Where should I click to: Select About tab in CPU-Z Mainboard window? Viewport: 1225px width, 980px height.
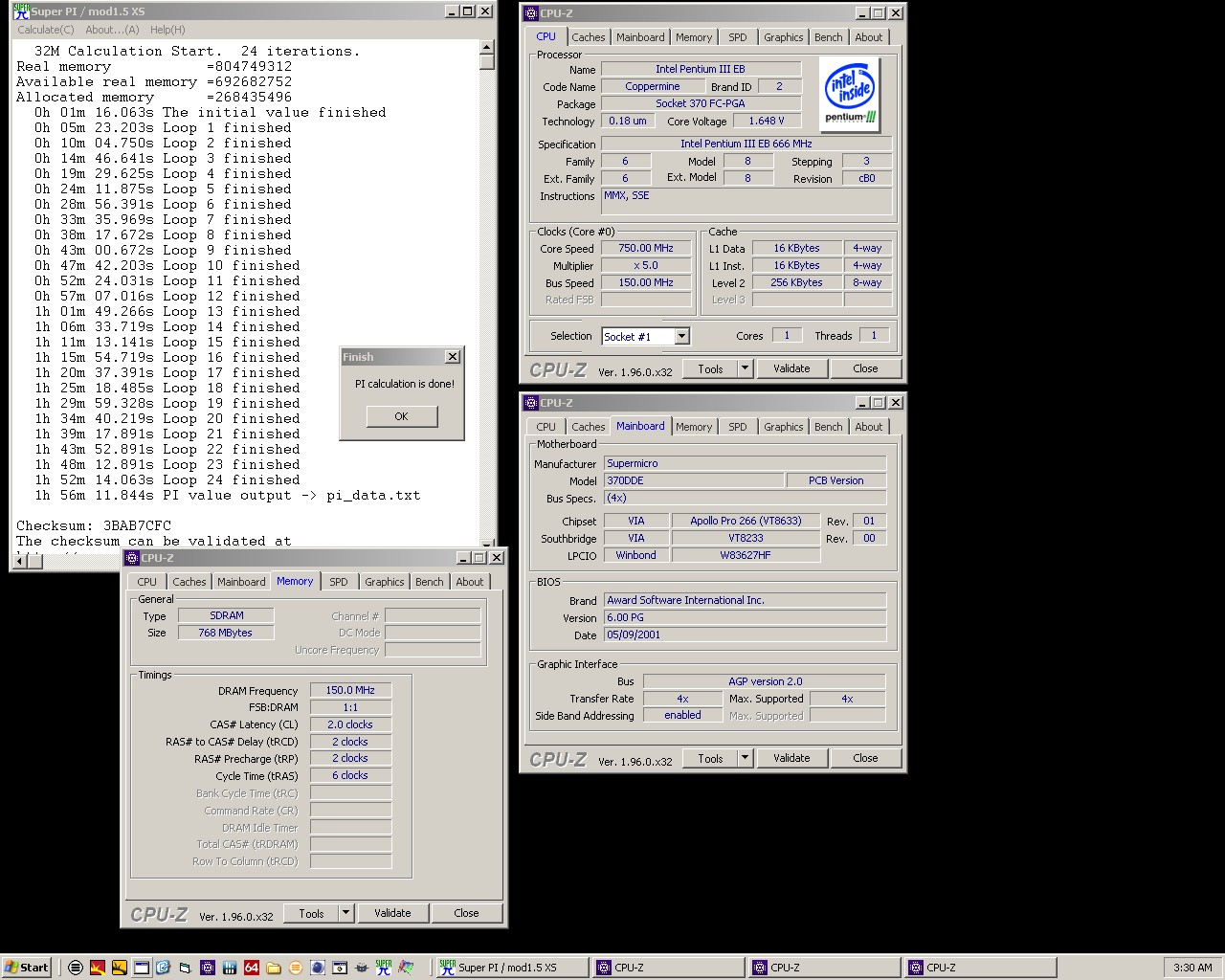tap(869, 427)
